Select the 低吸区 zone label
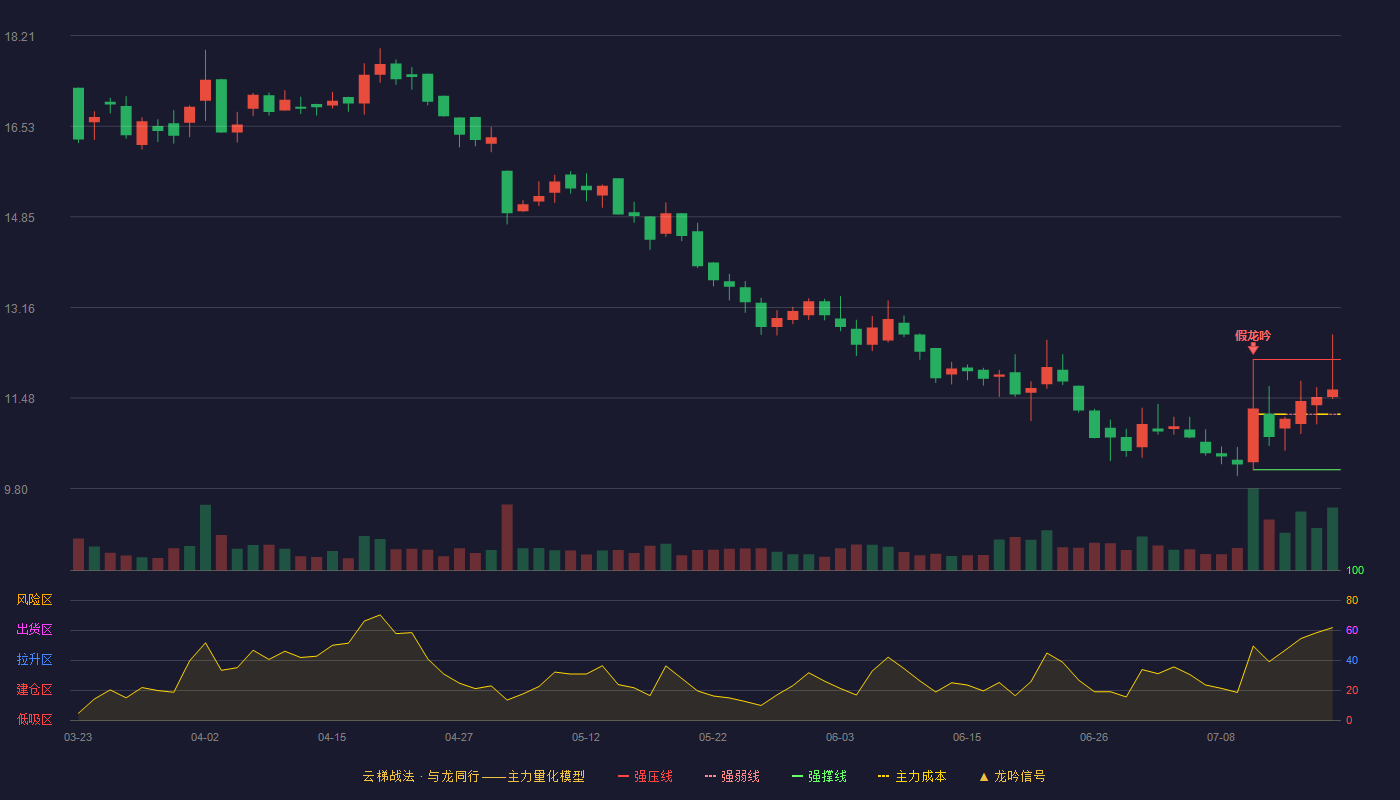 click(34, 719)
